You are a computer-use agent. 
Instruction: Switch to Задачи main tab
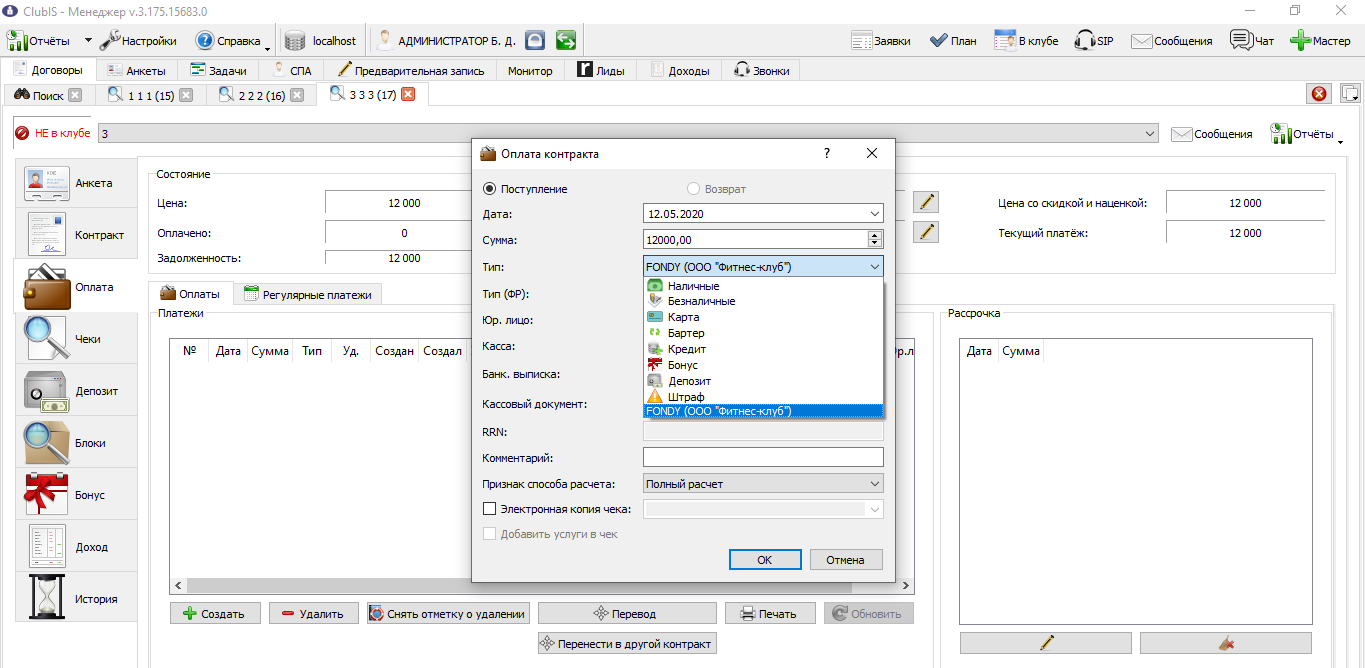[x=219, y=71]
